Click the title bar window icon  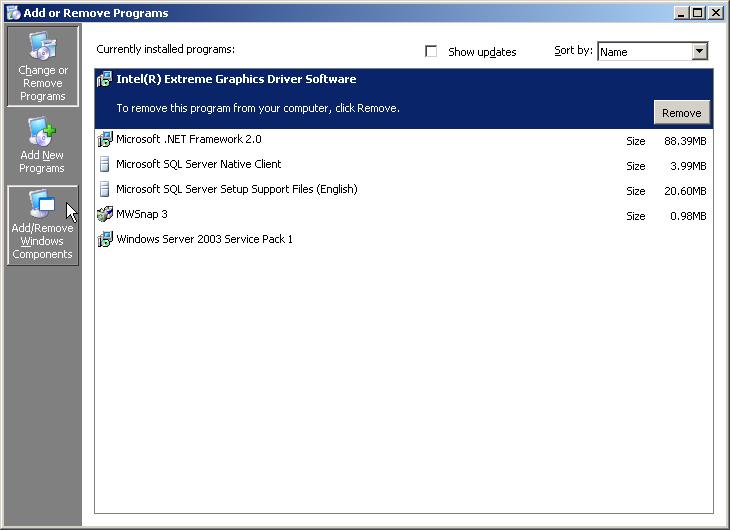[x=13, y=13]
